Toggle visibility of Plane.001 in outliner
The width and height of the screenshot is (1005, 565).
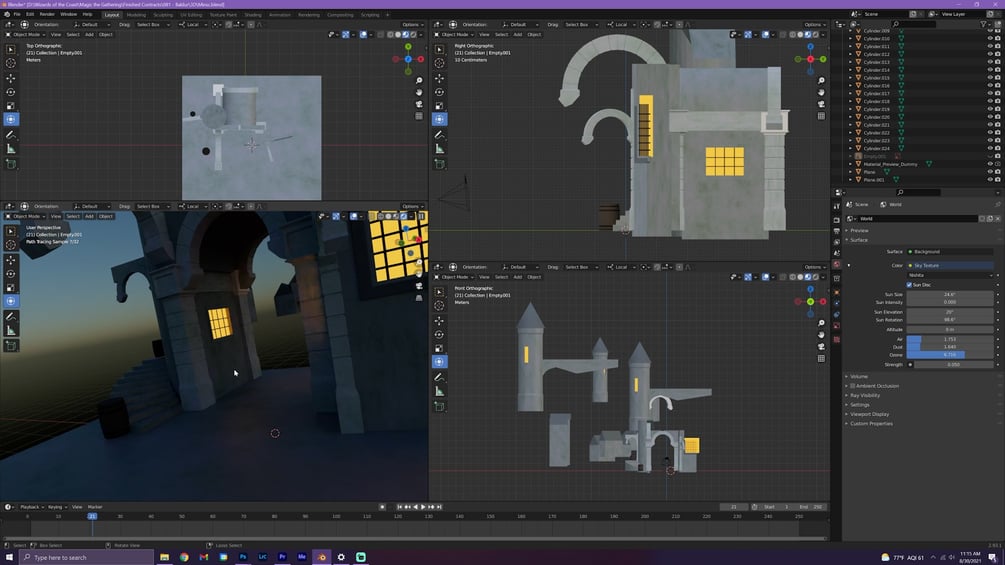click(x=989, y=180)
